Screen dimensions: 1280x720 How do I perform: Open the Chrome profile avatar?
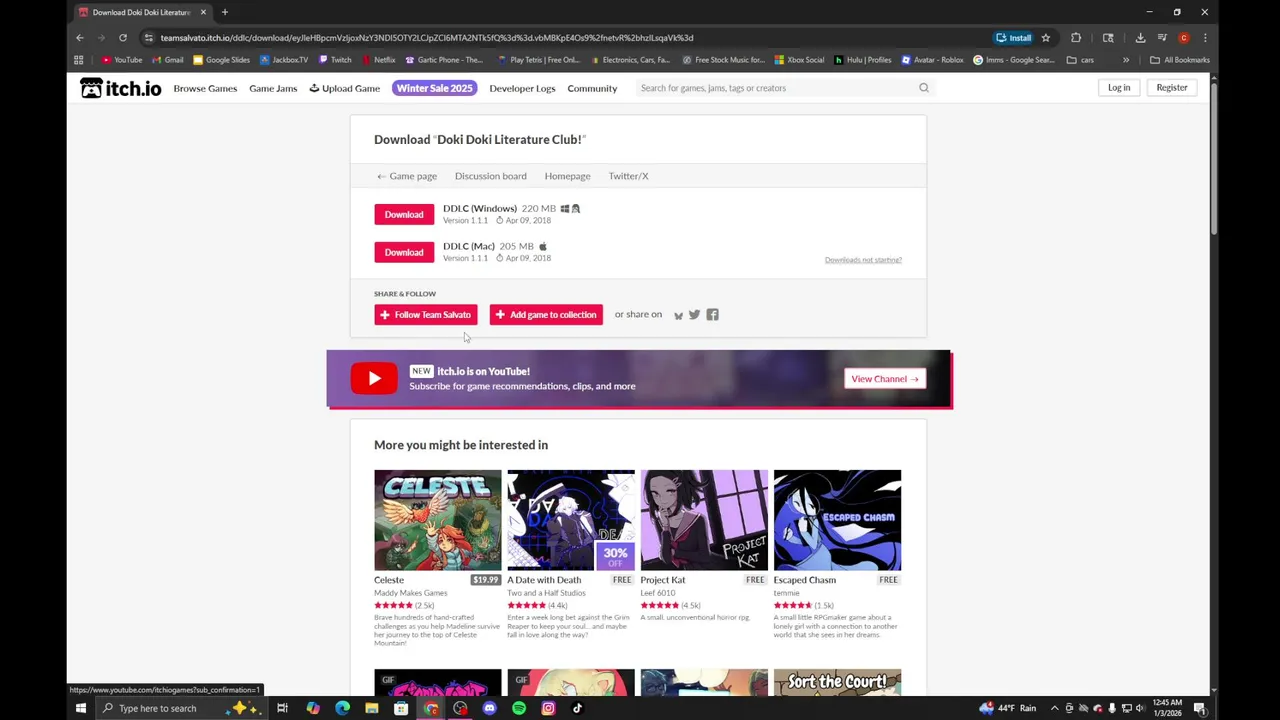1184,38
